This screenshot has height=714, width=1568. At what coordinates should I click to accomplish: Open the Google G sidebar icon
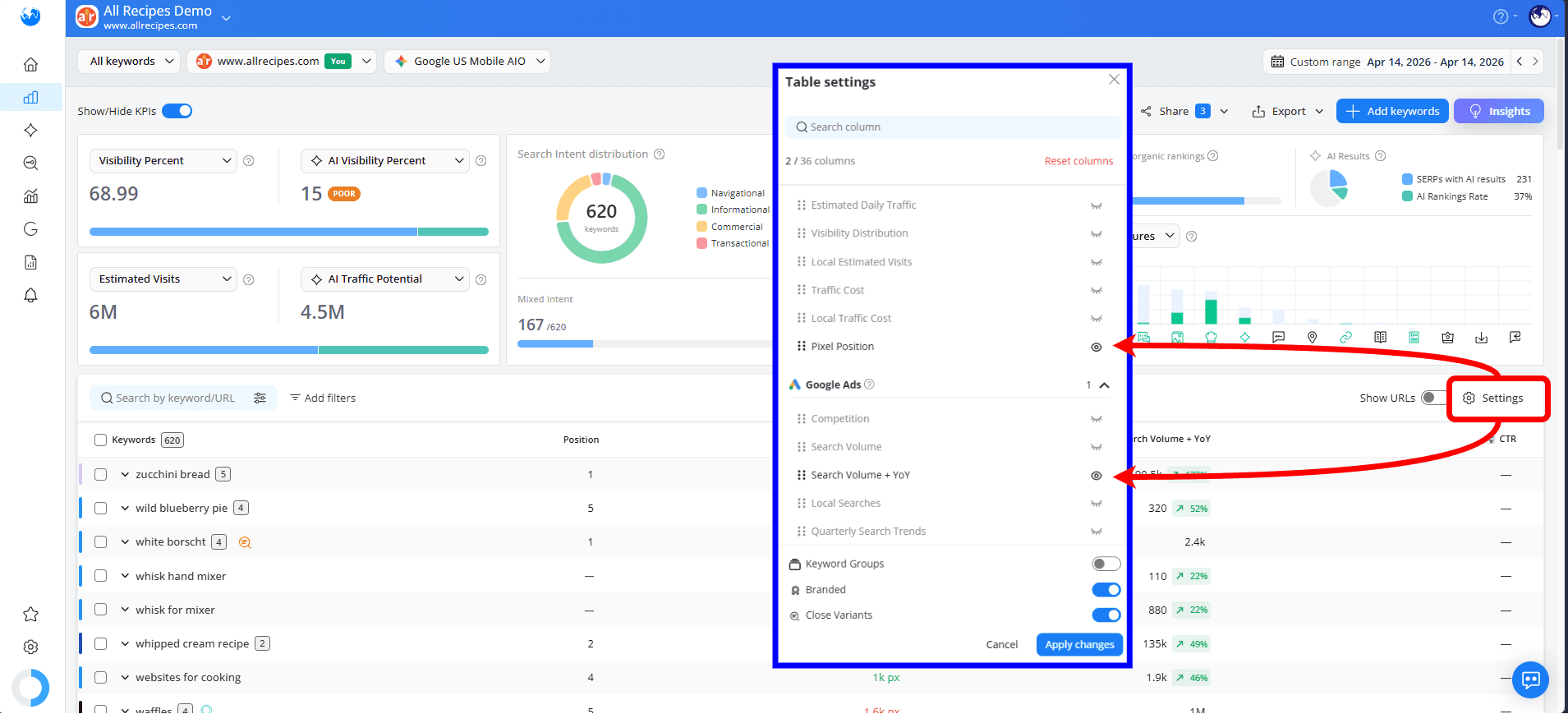(x=30, y=228)
